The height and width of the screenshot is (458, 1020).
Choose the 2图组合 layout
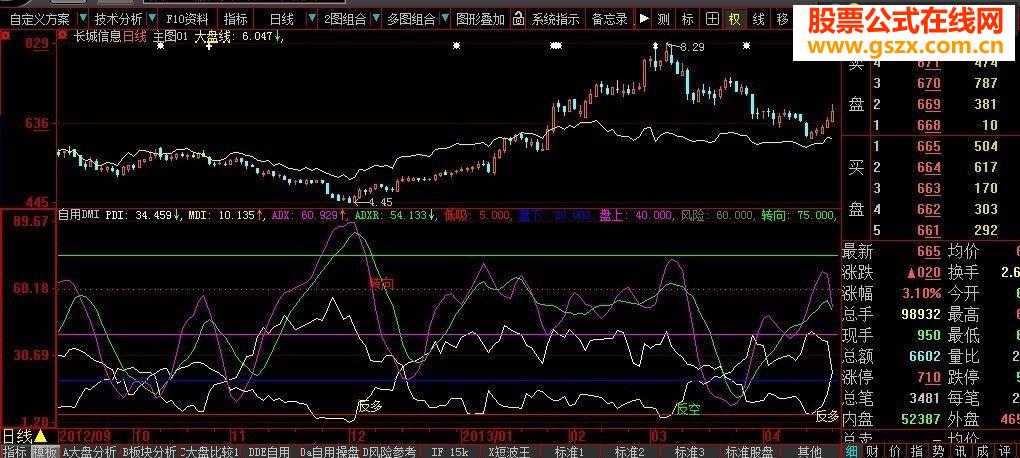pos(345,19)
